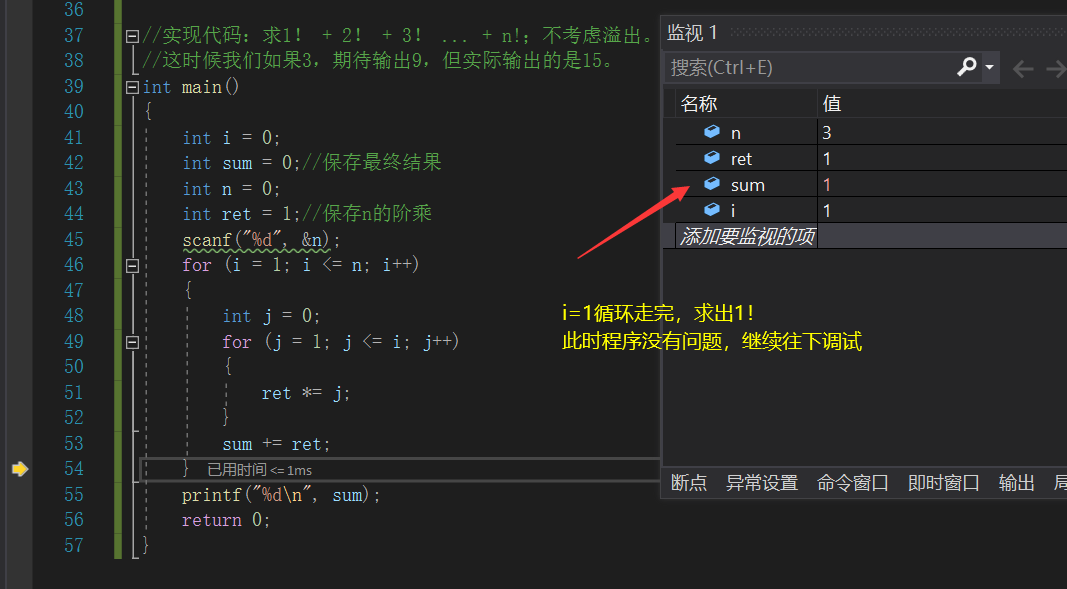Image resolution: width=1067 pixels, height=589 pixels.
Task: Click the diamond icon beside variable ret
Action: (712, 158)
